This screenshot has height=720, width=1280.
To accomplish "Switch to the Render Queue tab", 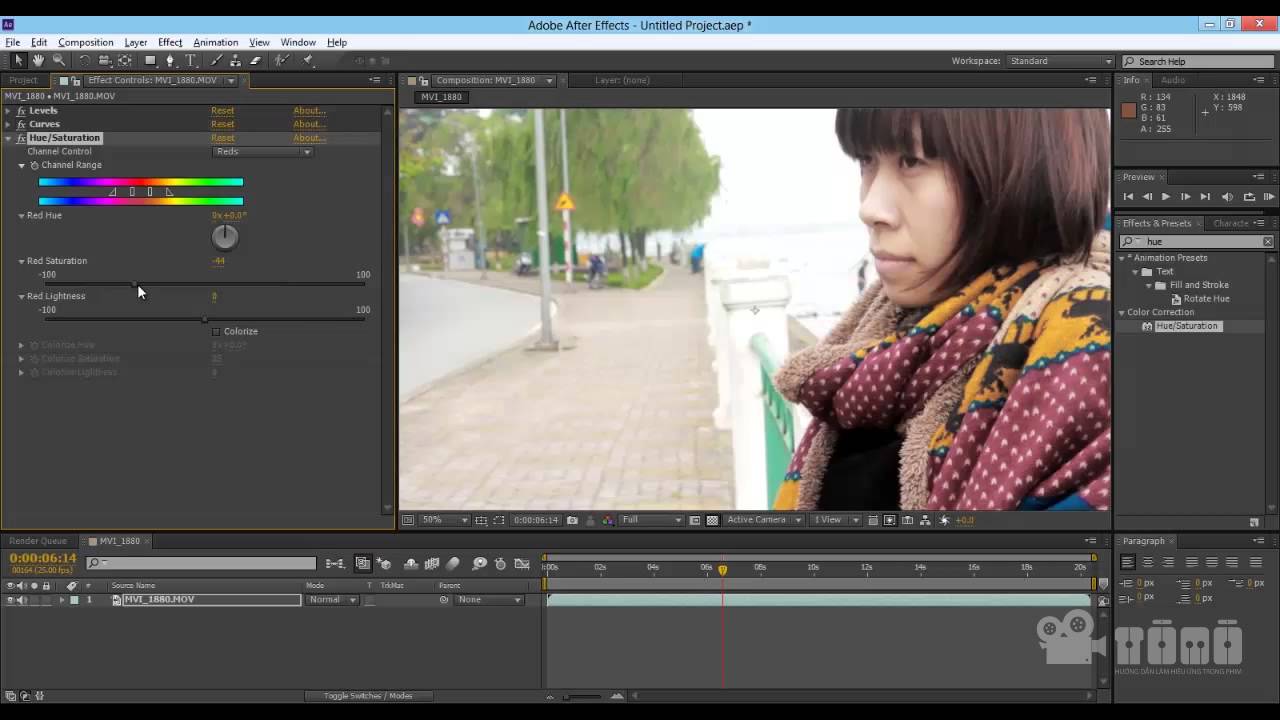I will pyautogui.click(x=38, y=541).
